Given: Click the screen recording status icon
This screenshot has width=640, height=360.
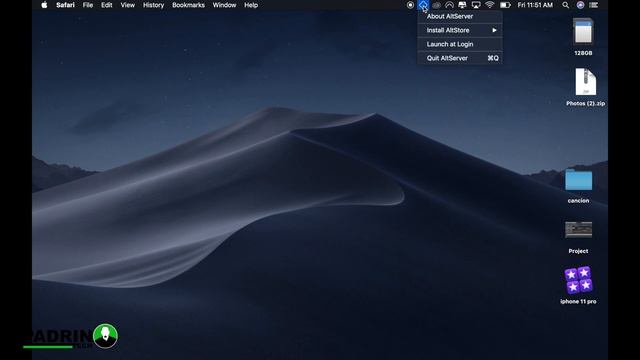Looking at the screenshot, I should (410, 5).
